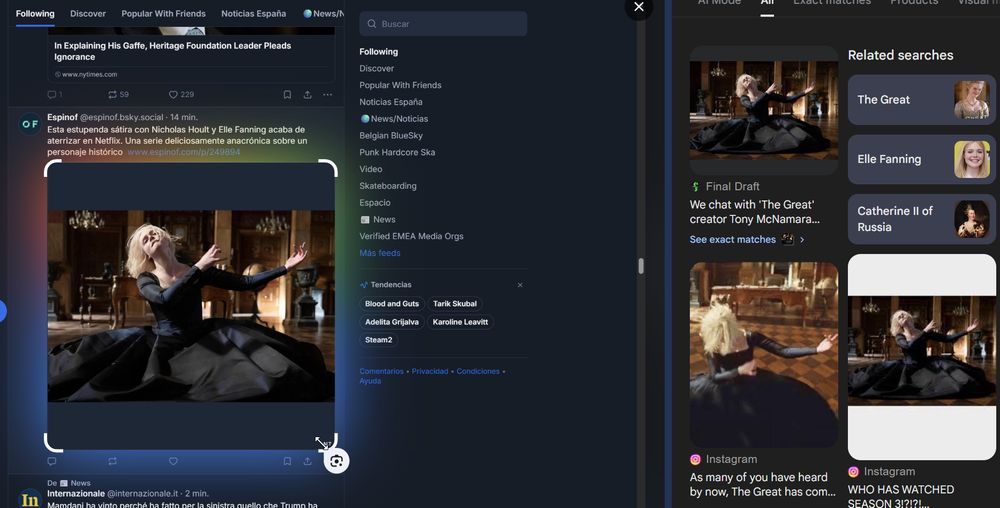The width and height of the screenshot is (1000, 508).
Task: Share the Espinof post
Action: (307, 461)
